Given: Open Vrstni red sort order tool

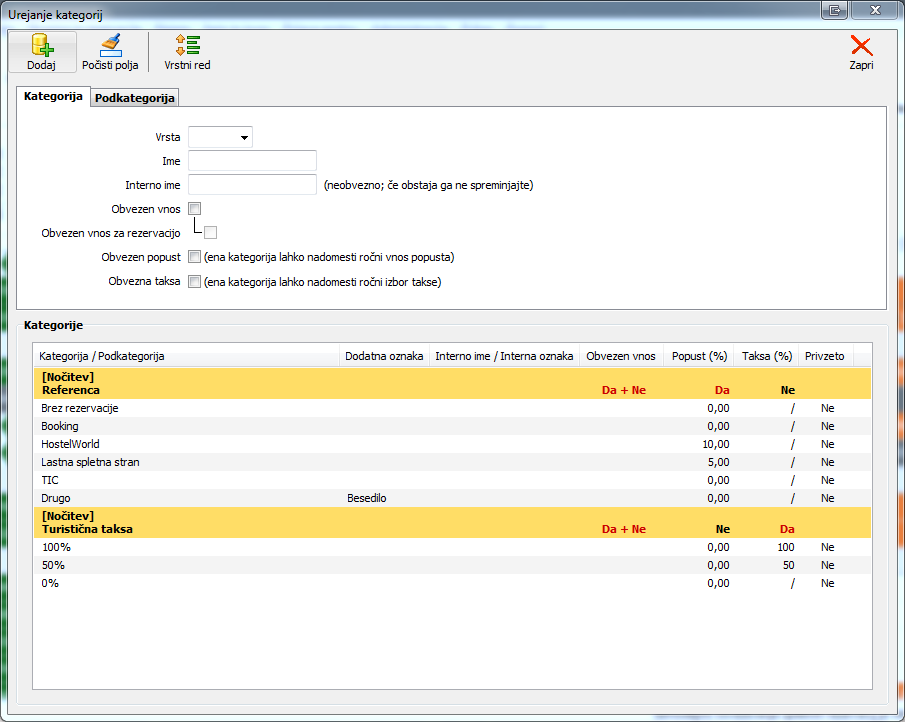Looking at the screenshot, I should [187, 46].
